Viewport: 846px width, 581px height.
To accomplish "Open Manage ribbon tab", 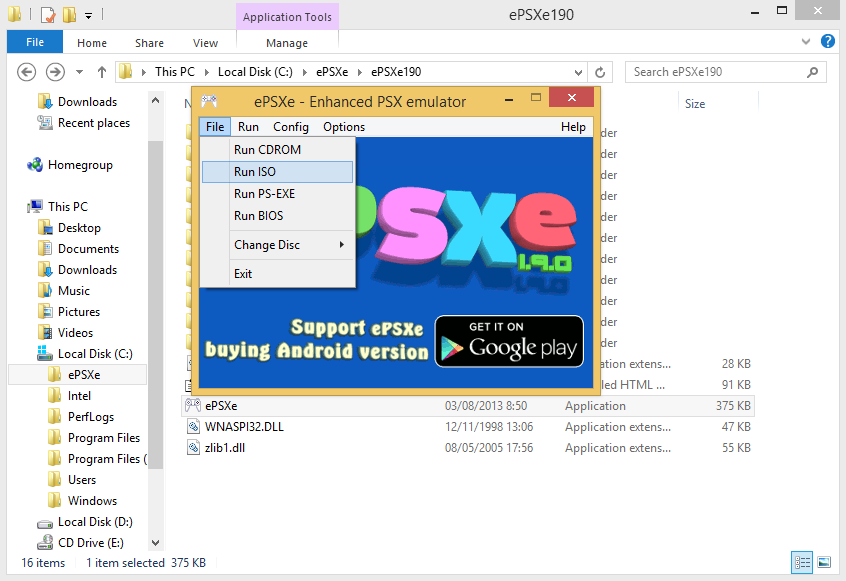I will 287,43.
